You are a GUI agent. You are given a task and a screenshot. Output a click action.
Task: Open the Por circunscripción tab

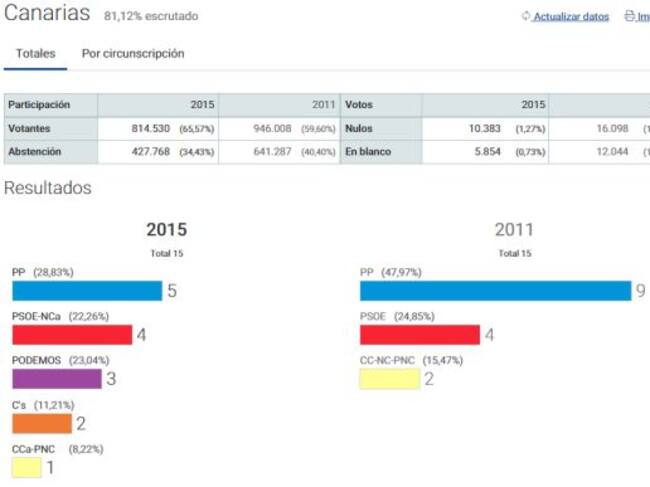(x=133, y=54)
